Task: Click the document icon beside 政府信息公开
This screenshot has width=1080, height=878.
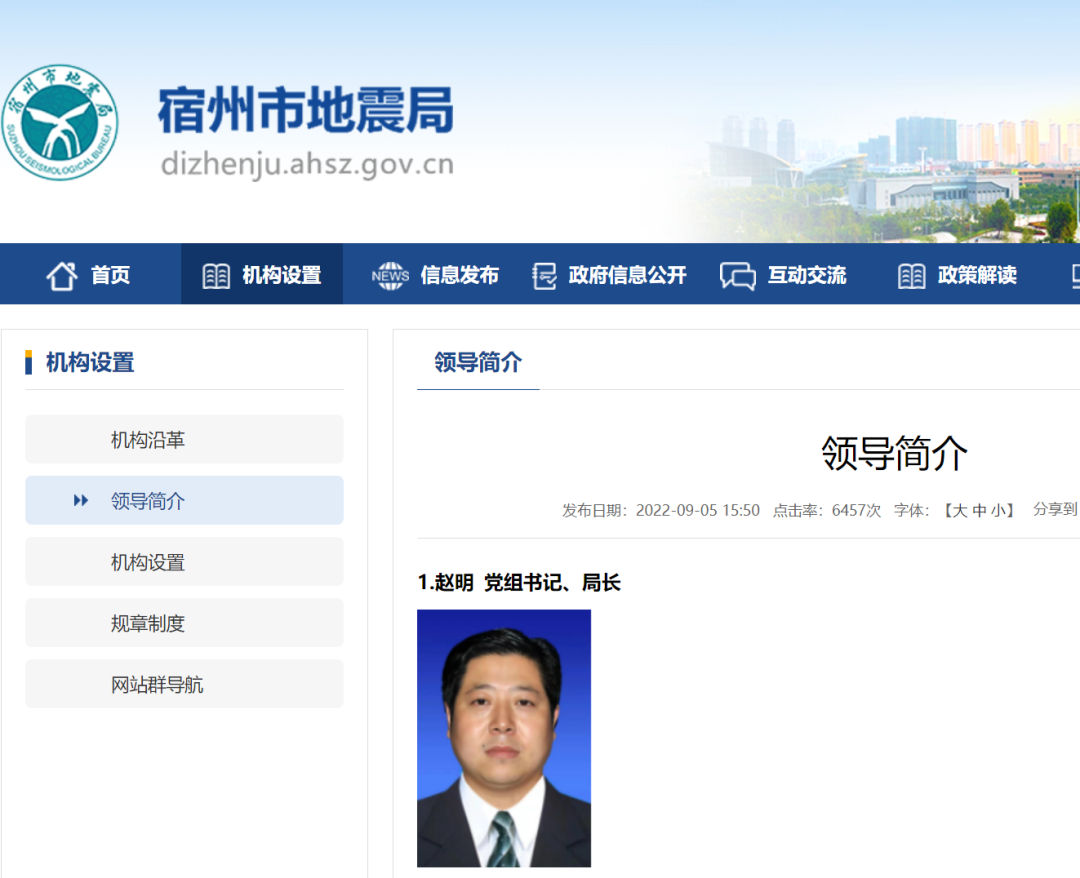Action: tap(544, 276)
